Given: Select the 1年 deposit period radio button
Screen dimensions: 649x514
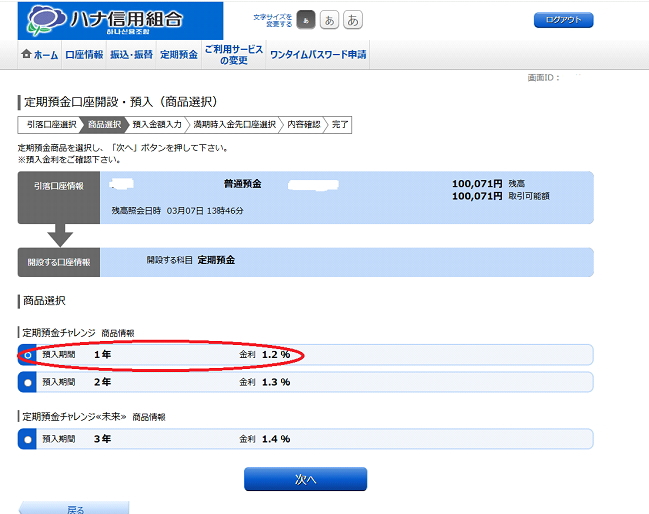Looking at the screenshot, I should click(x=28, y=355).
